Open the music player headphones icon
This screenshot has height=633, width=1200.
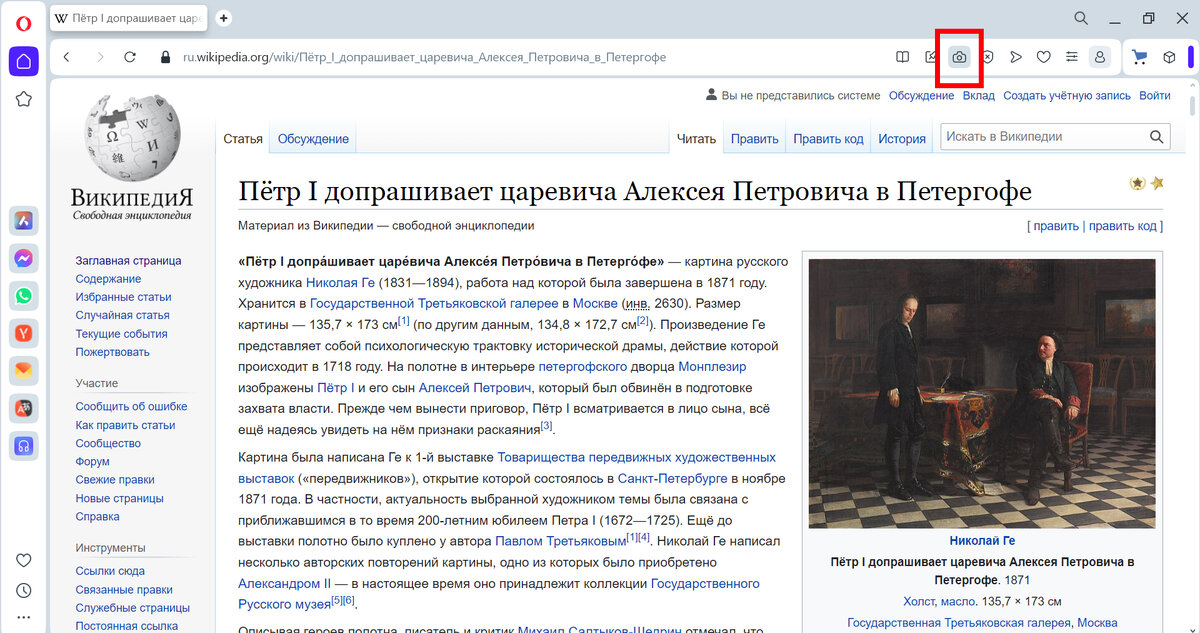[24, 445]
